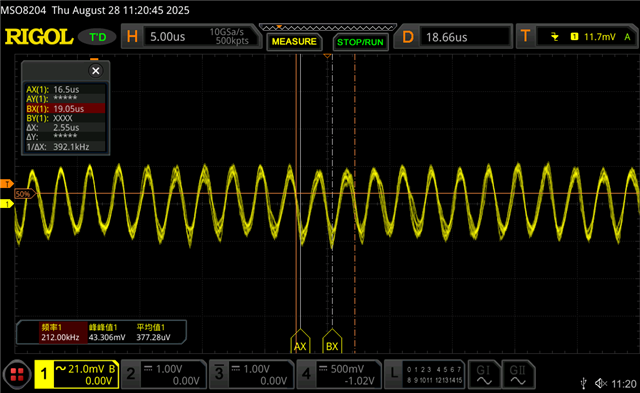Screen dimensions: 640x393
Task: Click the AY(1) asterisk readout
Action: [65, 99]
